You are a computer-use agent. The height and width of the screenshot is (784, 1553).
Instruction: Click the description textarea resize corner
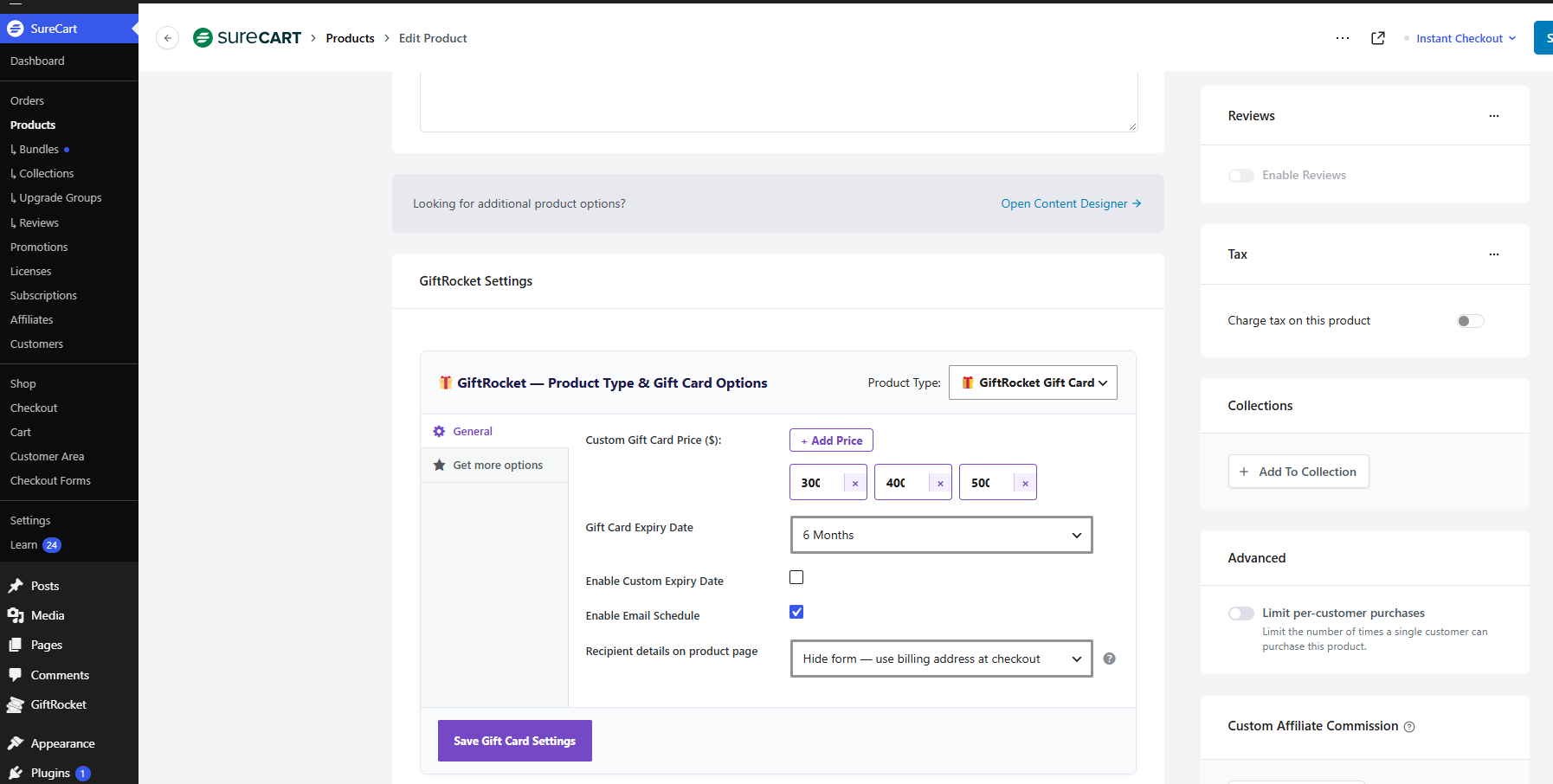coord(1132,126)
